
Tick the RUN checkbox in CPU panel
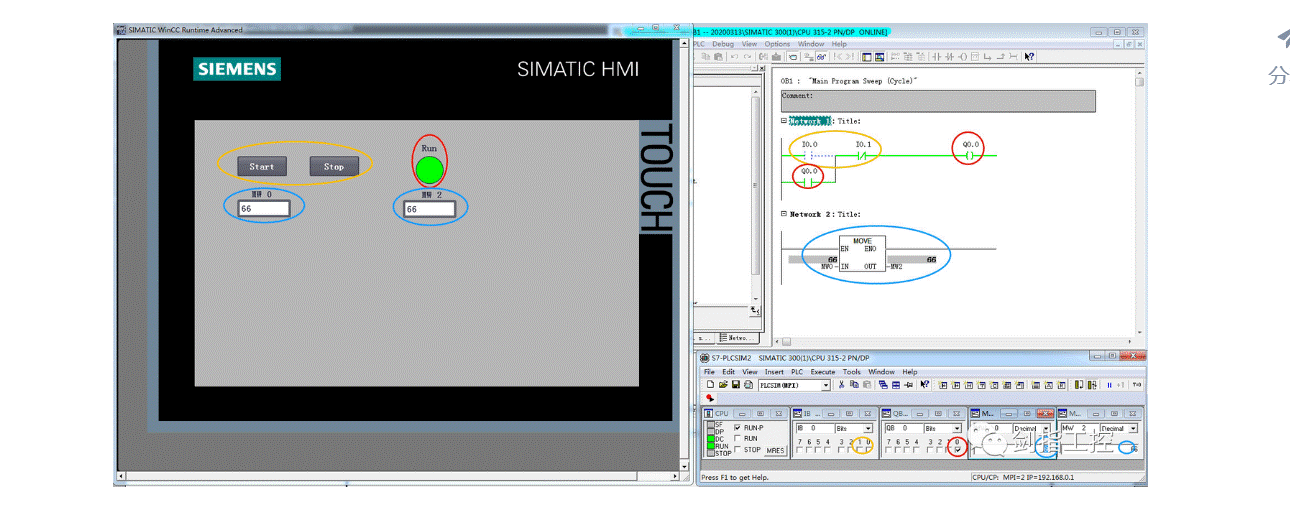[x=738, y=438]
